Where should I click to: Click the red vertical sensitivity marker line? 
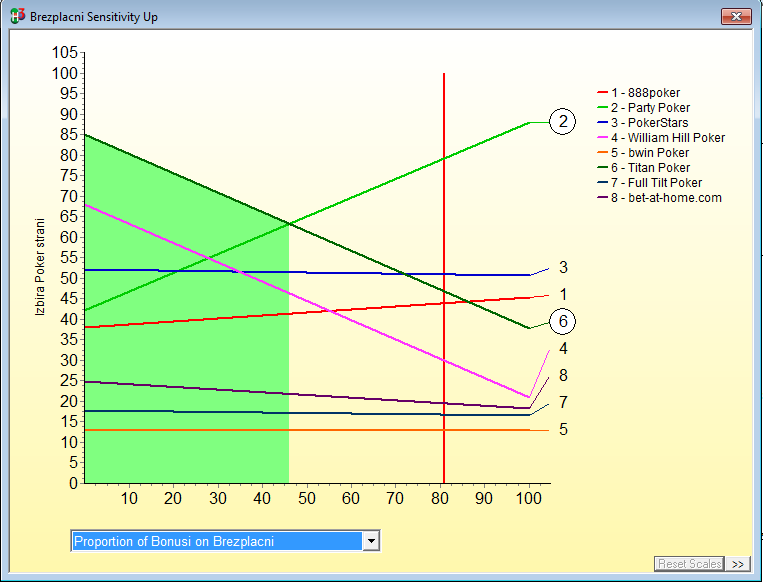tap(444, 250)
